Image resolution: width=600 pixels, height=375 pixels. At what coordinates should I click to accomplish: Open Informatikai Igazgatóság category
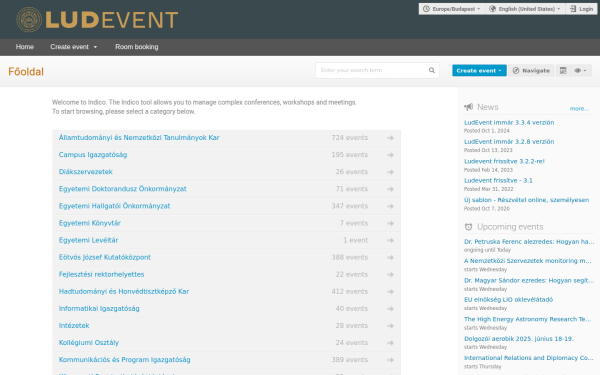tap(99, 308)
